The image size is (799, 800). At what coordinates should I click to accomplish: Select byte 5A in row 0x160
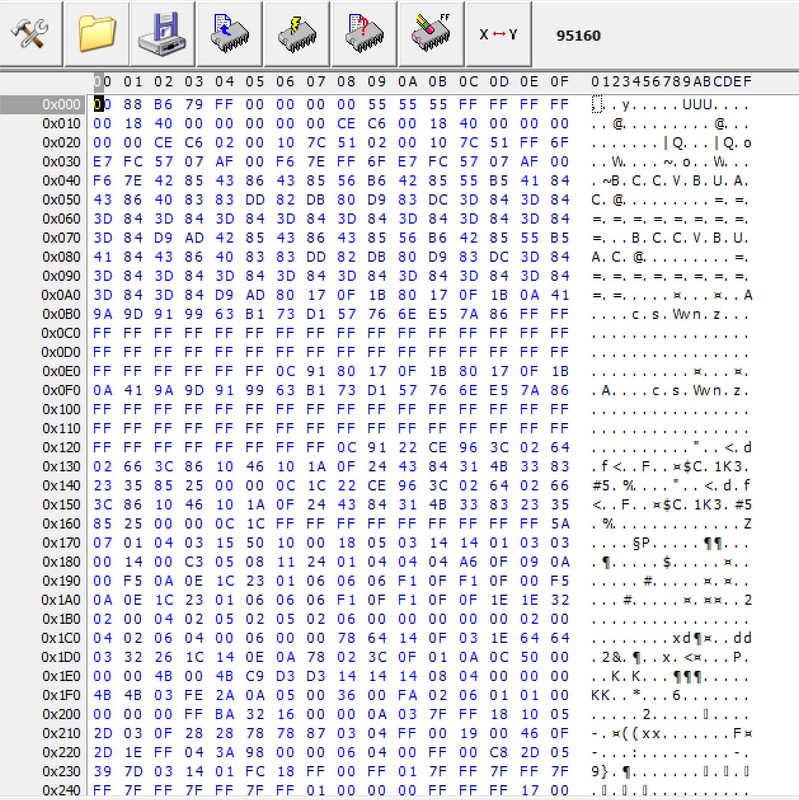(x=559, y=523)
